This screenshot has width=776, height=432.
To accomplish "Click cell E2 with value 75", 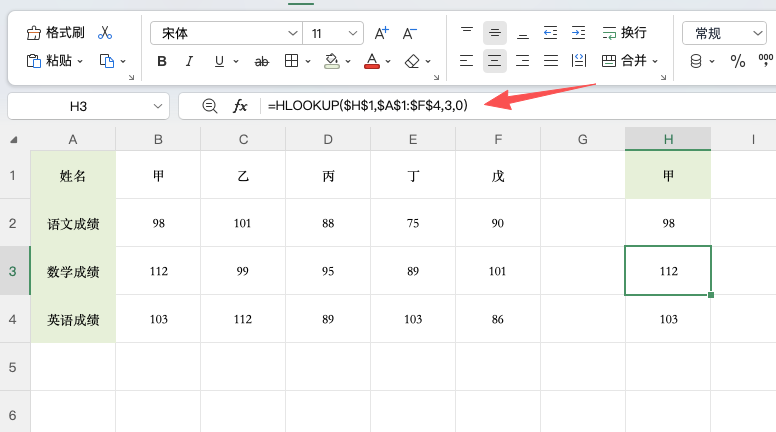I will point(413,223).
